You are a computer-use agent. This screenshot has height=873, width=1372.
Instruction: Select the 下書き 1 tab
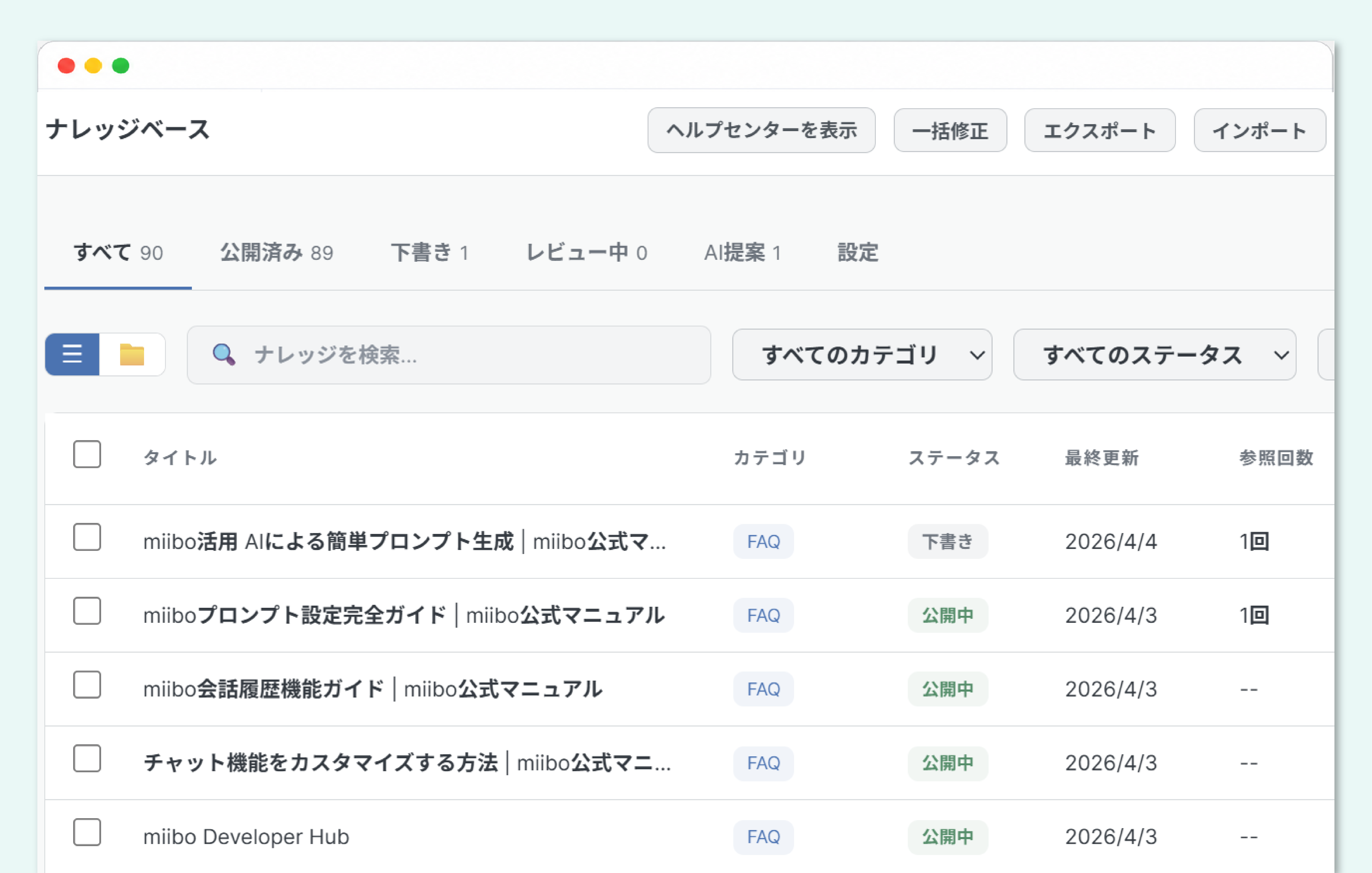430,252
